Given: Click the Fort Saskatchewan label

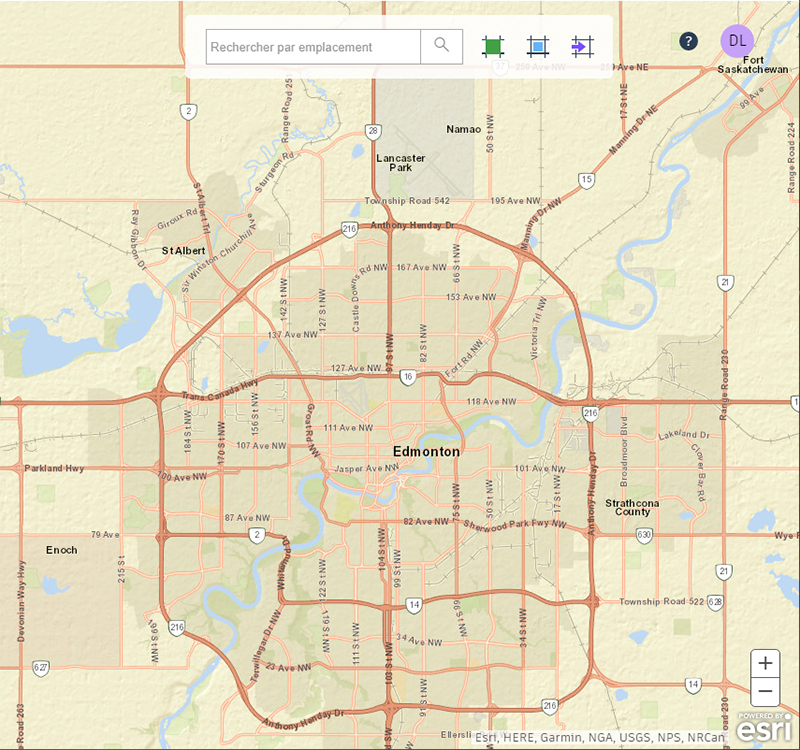Looking at the screenshot, I should [753, 65].
